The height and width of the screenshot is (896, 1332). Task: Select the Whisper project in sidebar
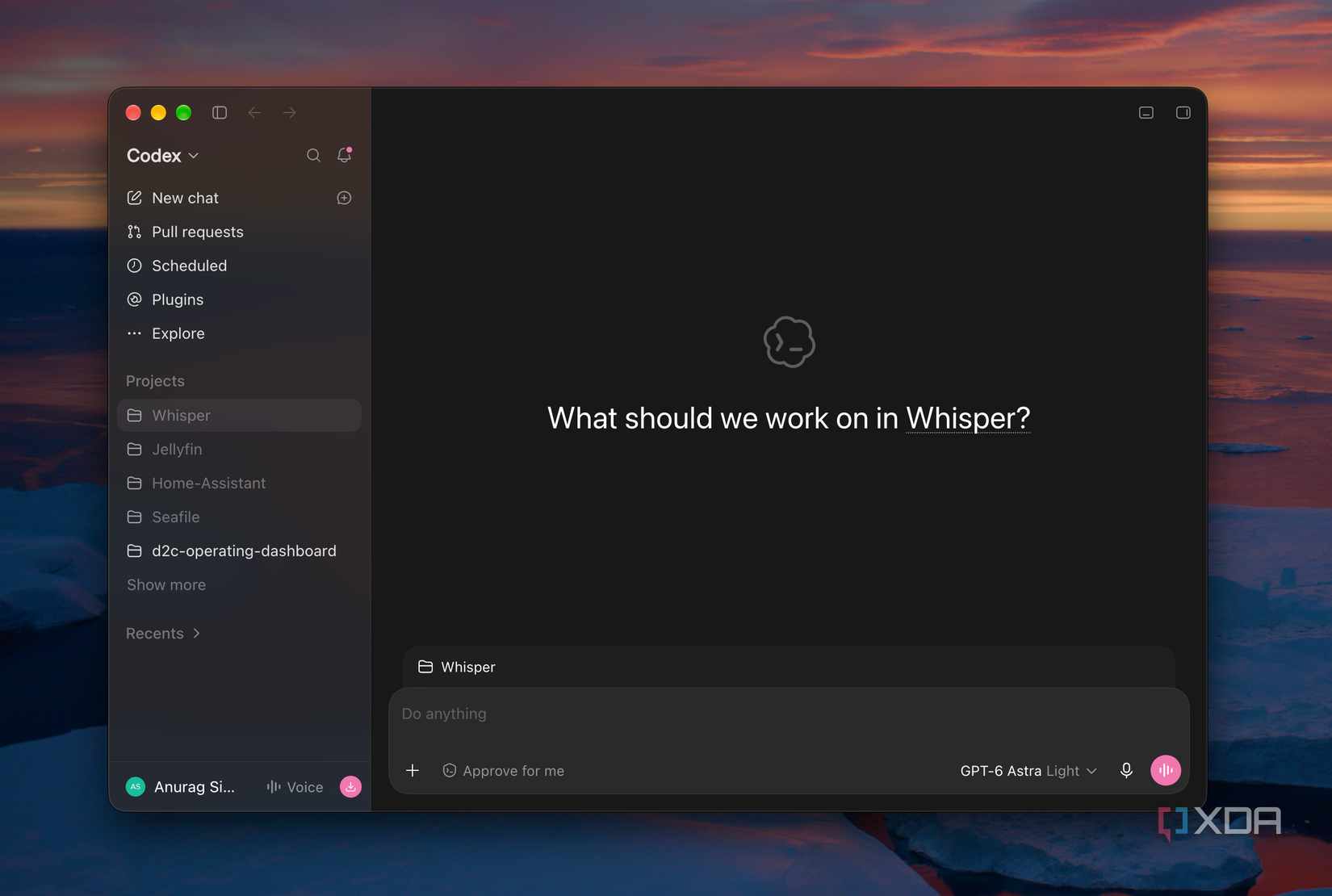[x=239, y=415]
